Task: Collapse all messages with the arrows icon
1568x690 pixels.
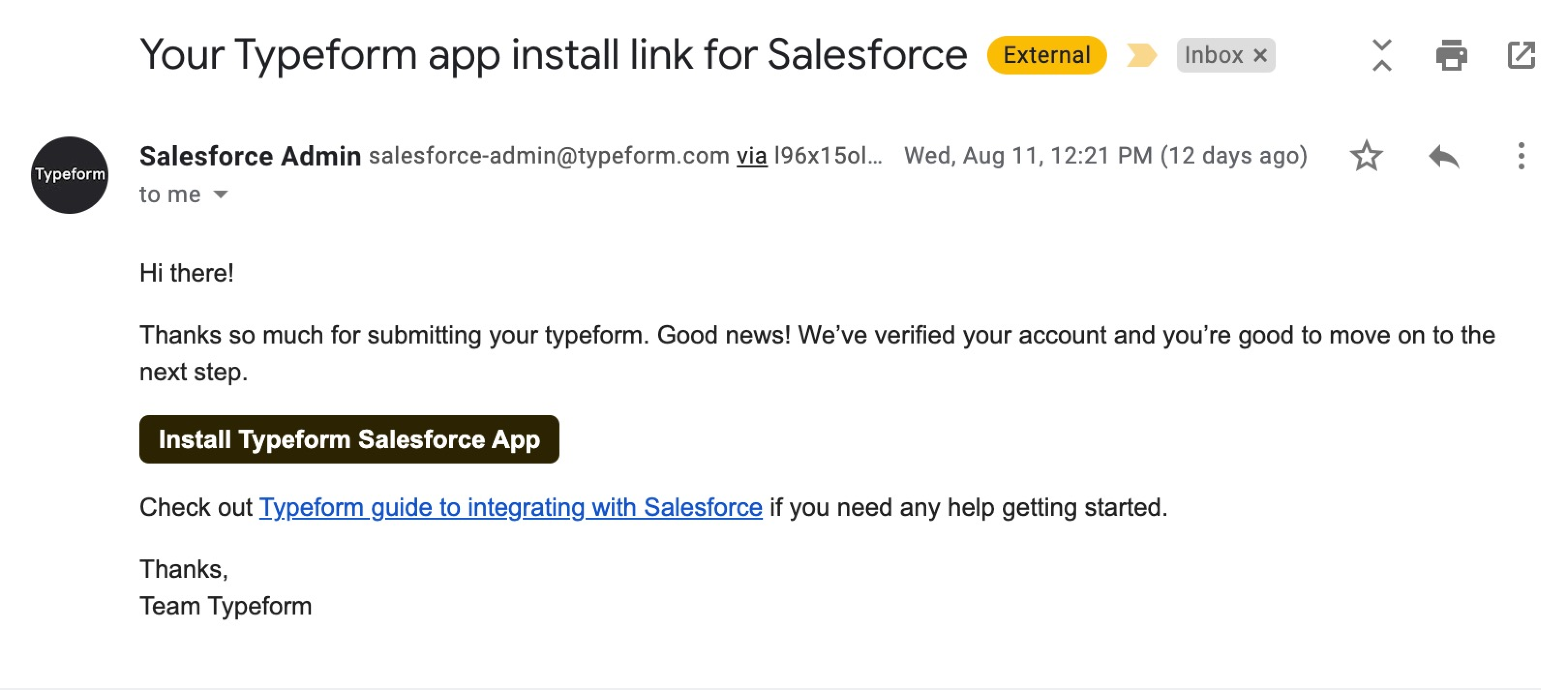Action: tap(1382, 55)
